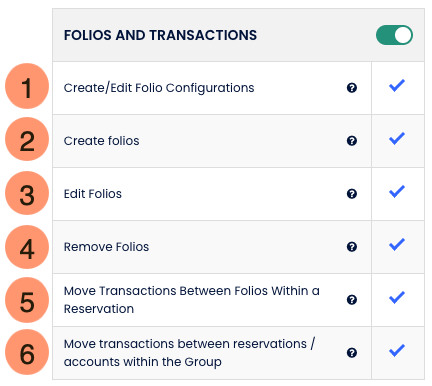
Task: Uncheck Create/Edit Folio Configurations permission
Action: pos(397,86)
